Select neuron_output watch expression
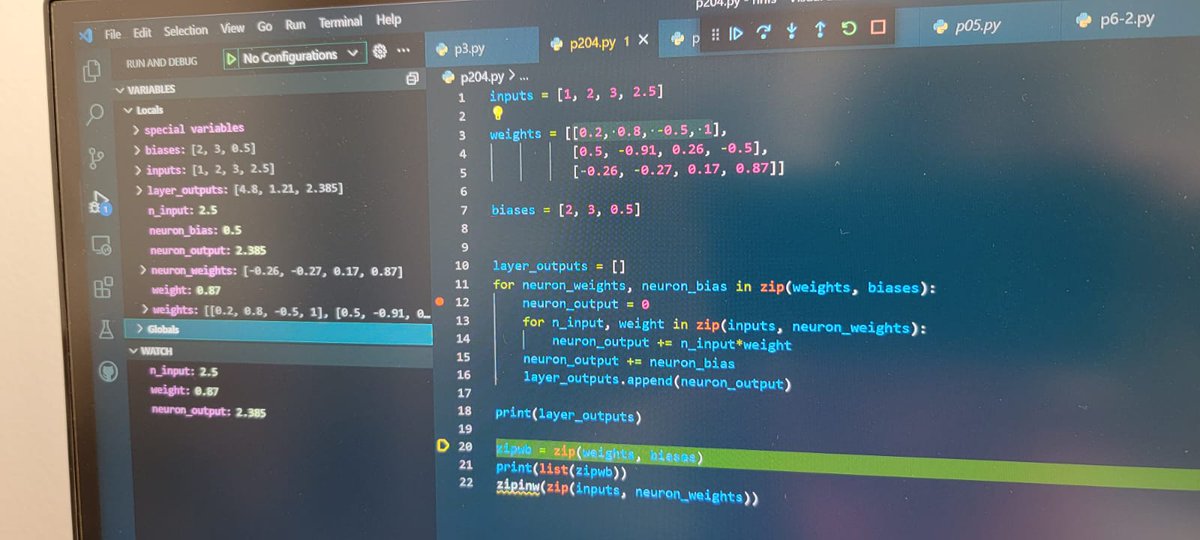 point(209,410)
